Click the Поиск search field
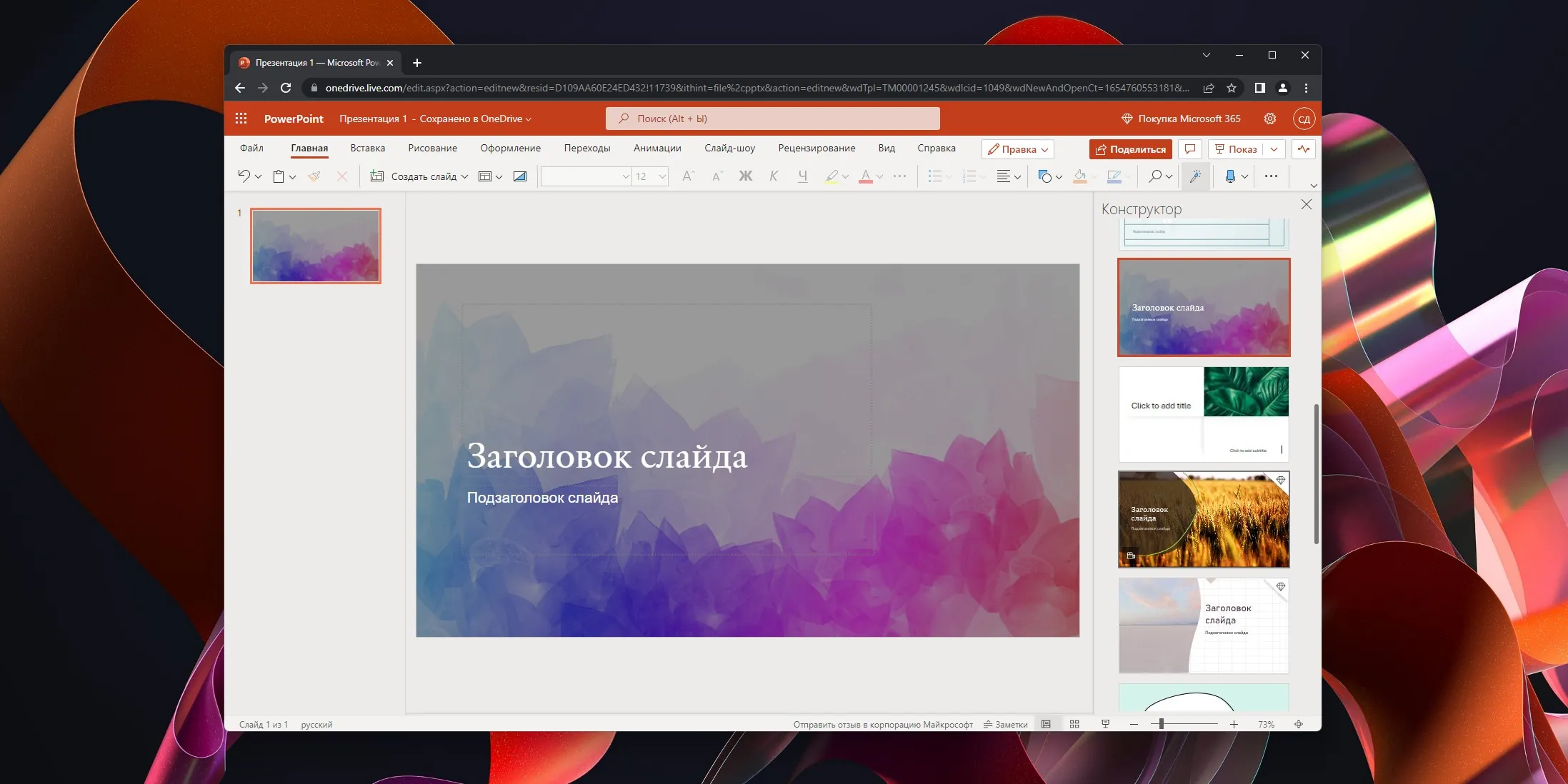1568x784 pixels. click(772, 119)
